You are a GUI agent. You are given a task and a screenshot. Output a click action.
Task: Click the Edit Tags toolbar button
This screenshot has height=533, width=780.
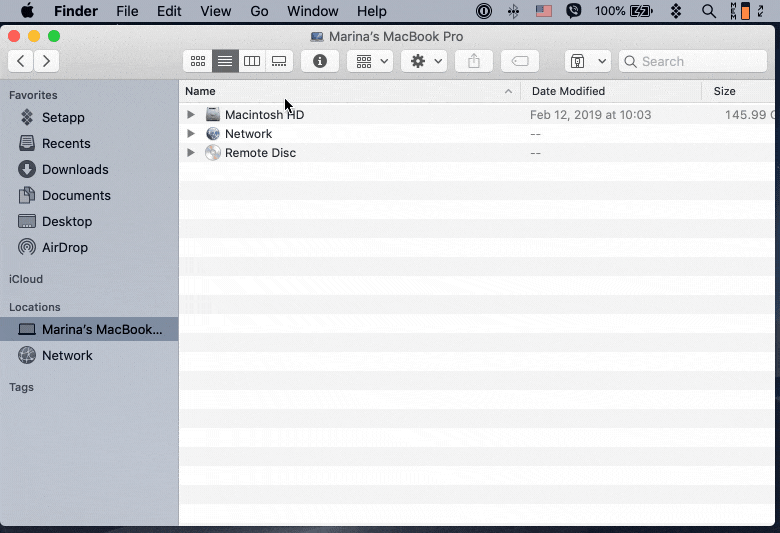point(520,61)
